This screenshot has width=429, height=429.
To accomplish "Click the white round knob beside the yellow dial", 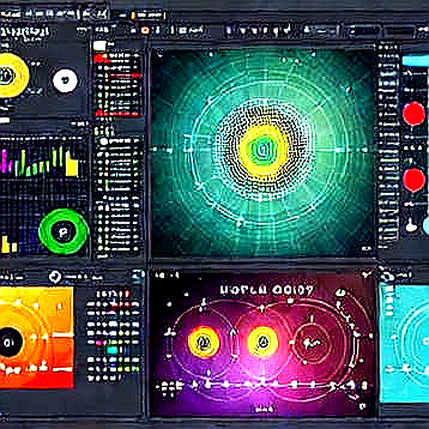I will (65, 81).
